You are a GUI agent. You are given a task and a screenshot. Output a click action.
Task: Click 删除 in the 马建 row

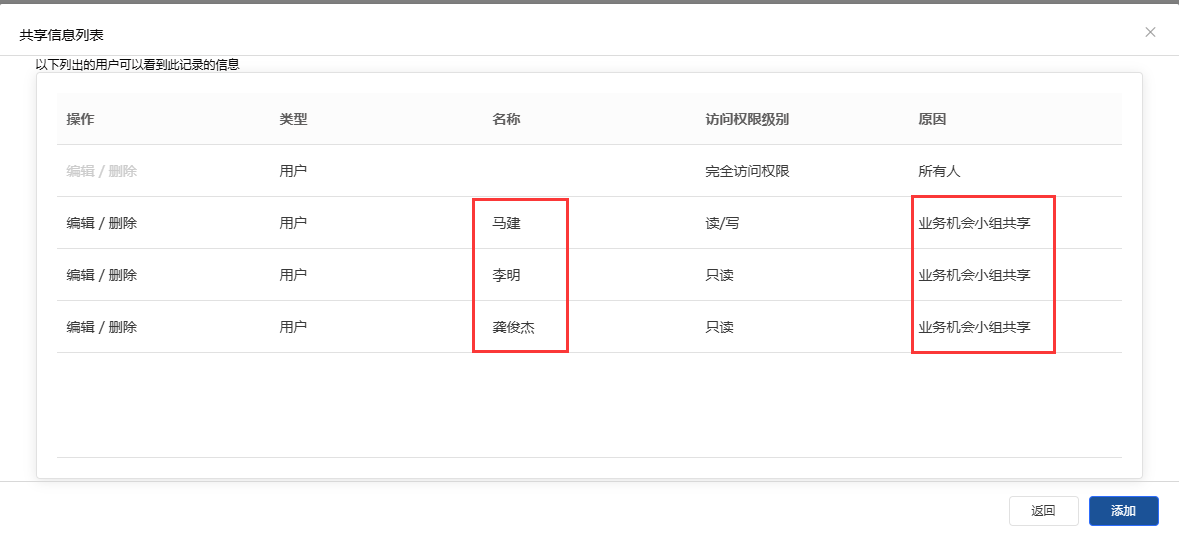(123, 223)
